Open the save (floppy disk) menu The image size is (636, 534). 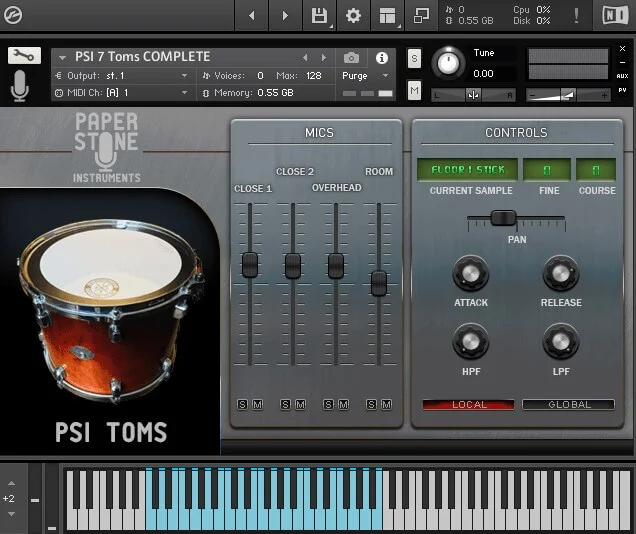click(x=320, y=15)
